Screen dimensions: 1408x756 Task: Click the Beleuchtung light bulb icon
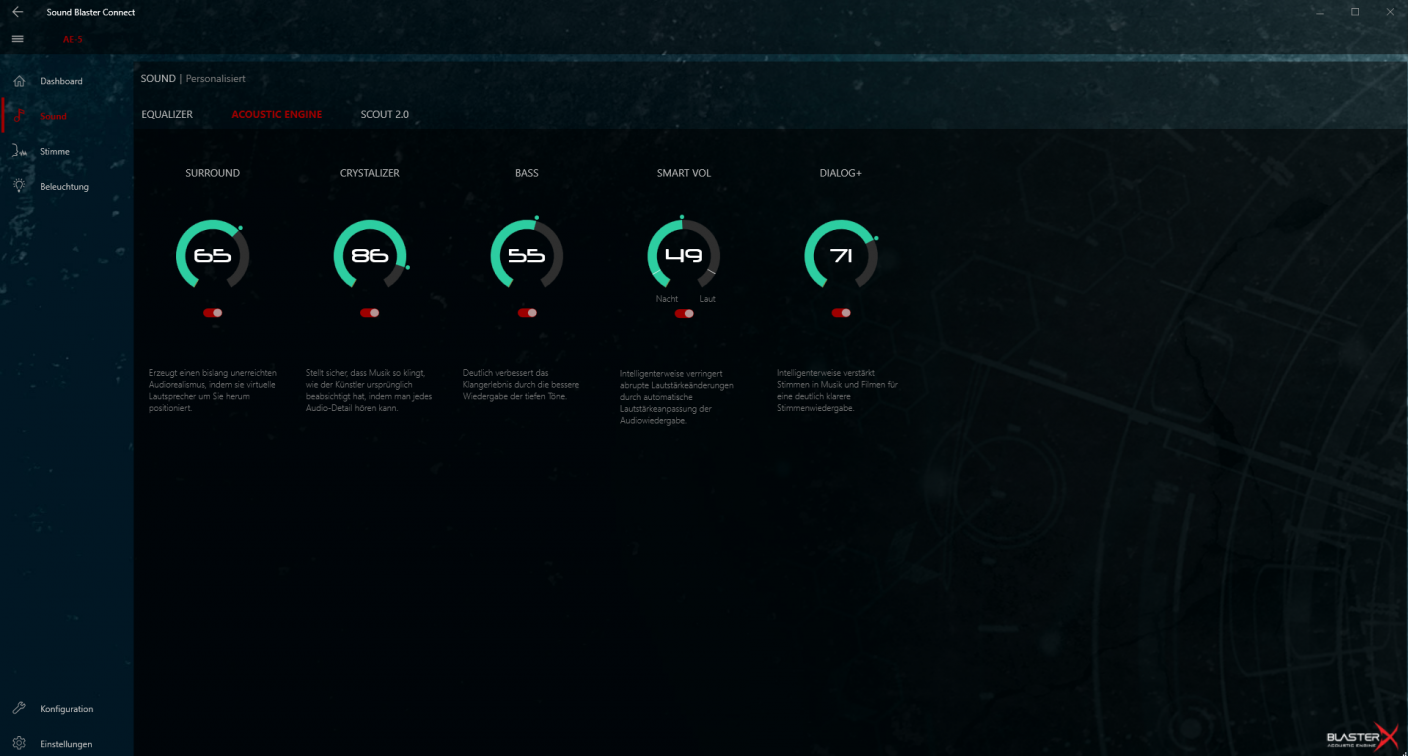20,186
